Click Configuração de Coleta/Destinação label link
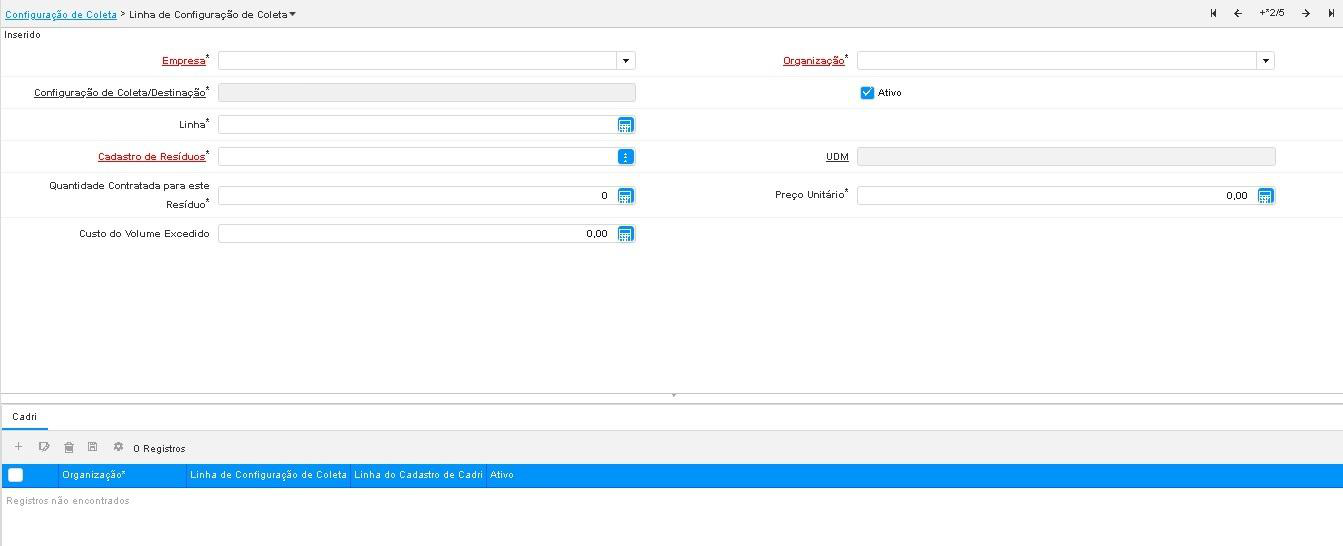1343x546 pixels. 119,93
